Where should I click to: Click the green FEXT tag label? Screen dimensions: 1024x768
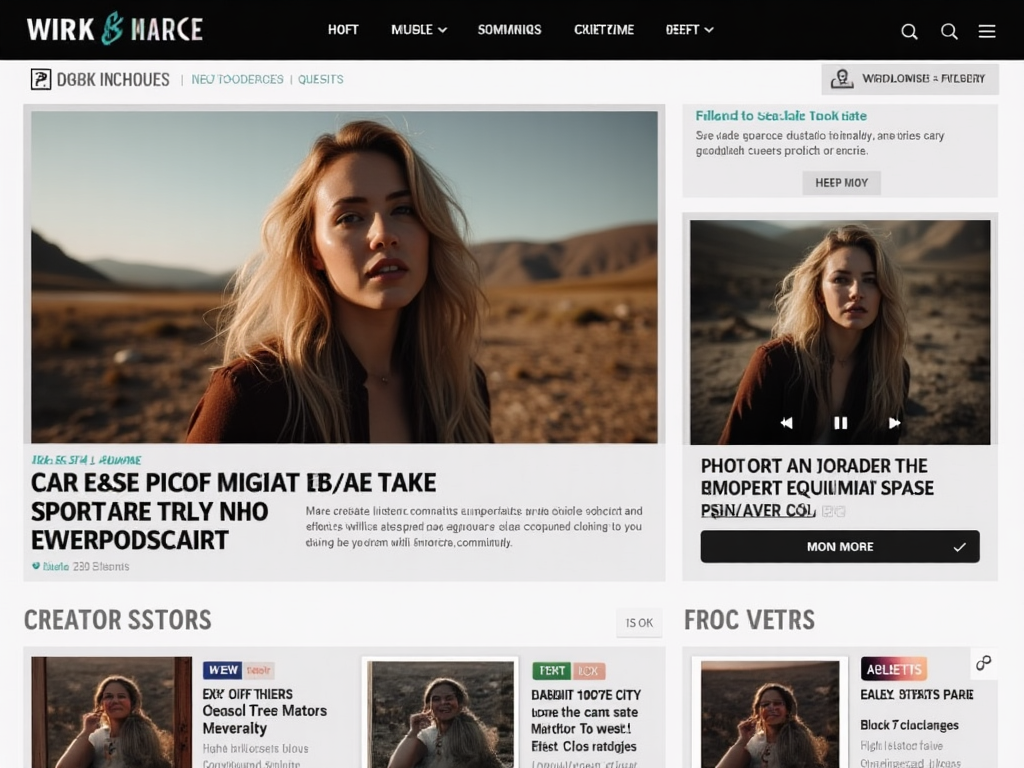click(551, 671)
